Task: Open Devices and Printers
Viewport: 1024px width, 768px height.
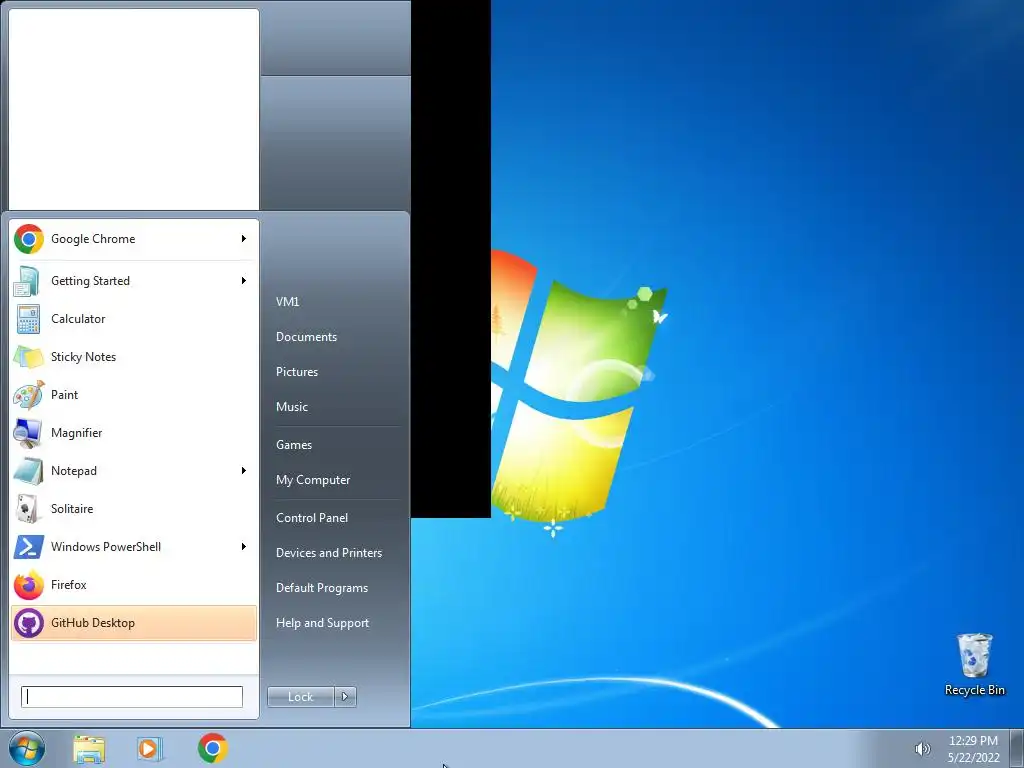Action: pyautogui.click(x=328, y=553)
